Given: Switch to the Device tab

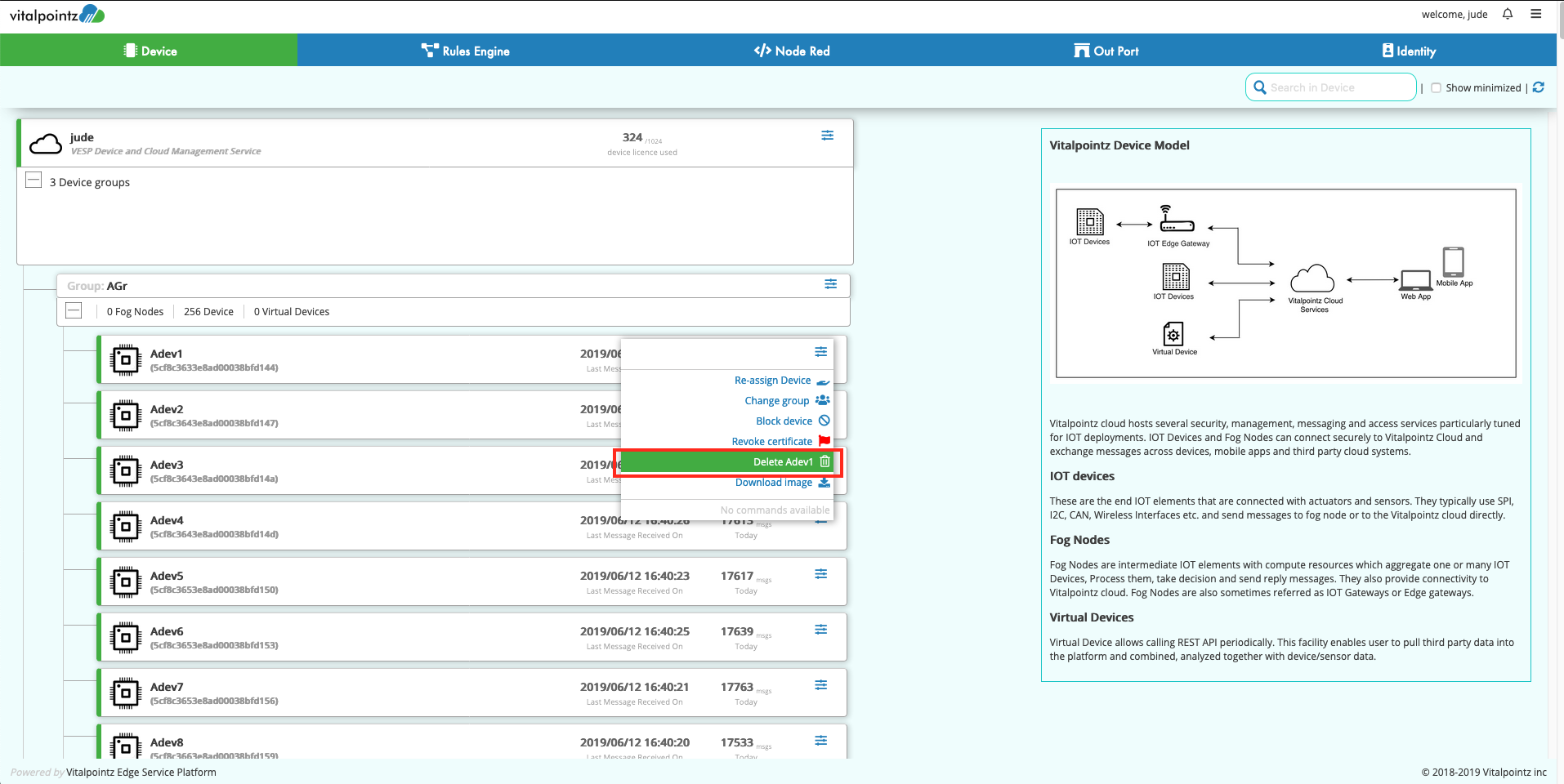Looking at the screenshot, I should [x=149, y=51].
